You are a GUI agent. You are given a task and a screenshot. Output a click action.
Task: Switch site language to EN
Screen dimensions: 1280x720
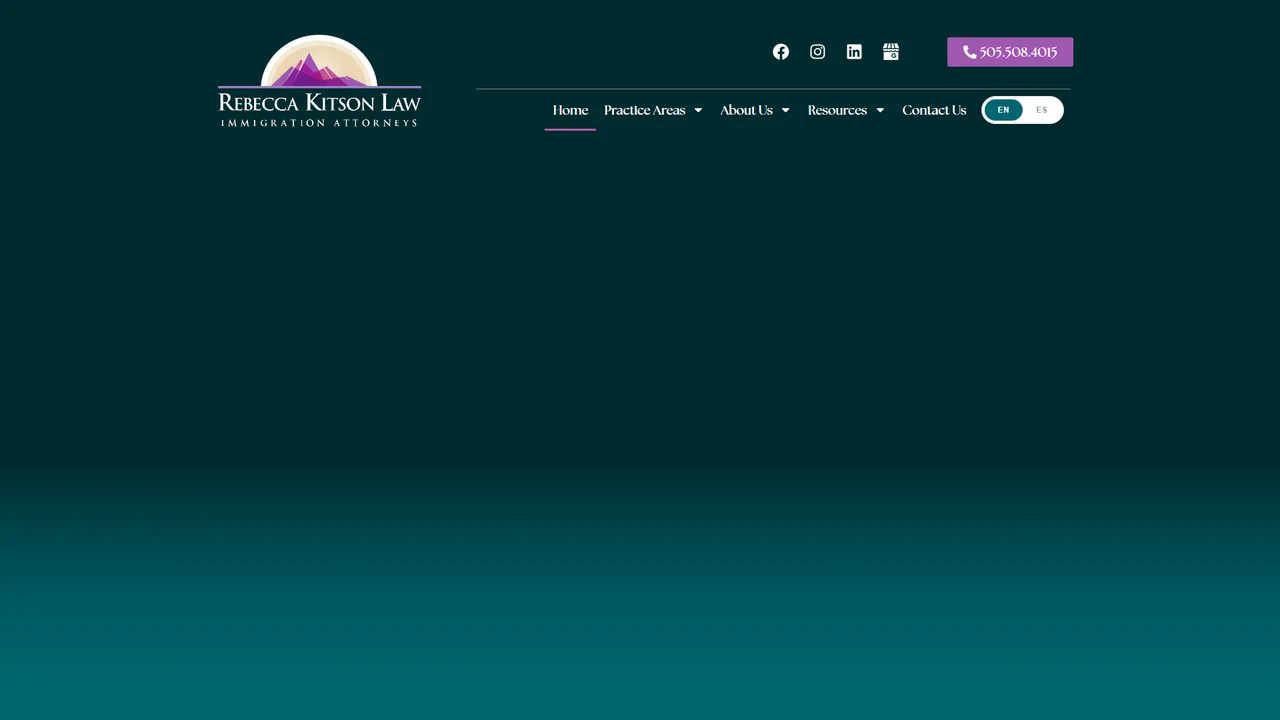click(1003, 110)
